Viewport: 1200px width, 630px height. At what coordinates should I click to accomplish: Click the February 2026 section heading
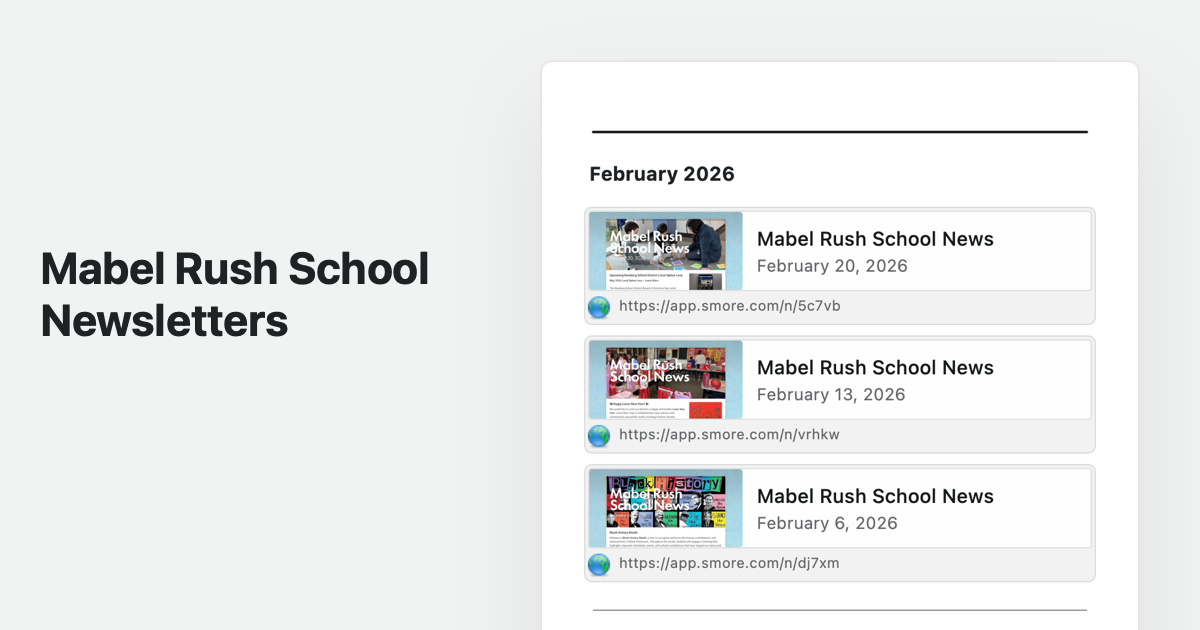point(662,174)
